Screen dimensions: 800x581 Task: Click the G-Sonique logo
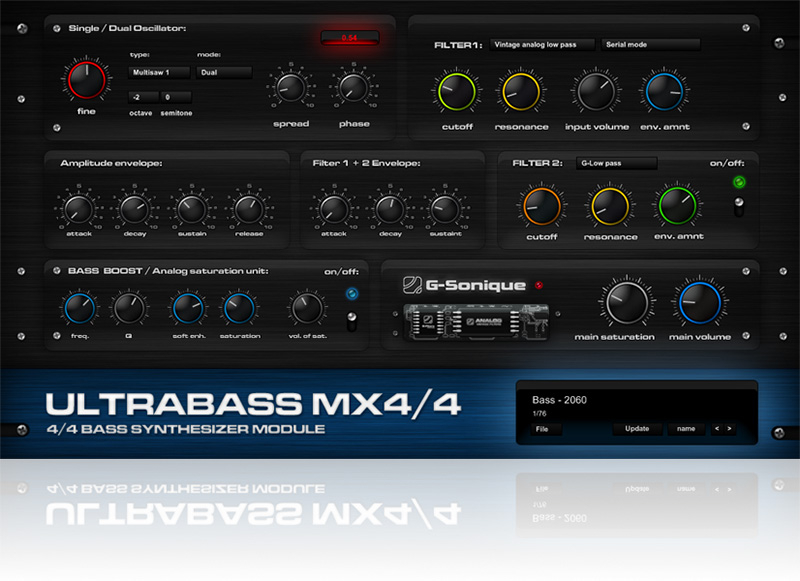point(464,285)
